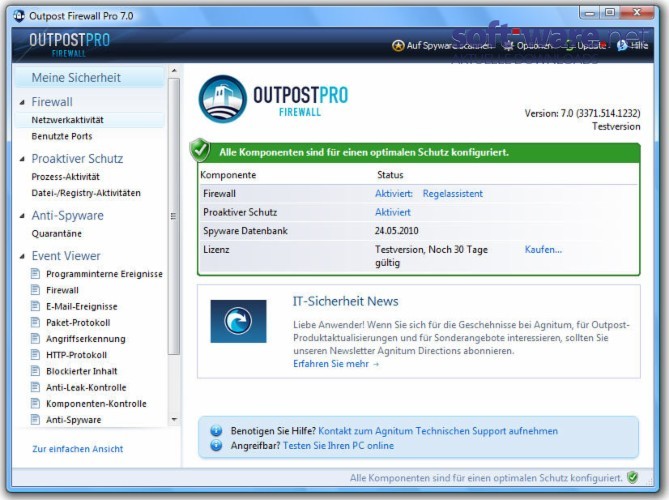Click the title bar application icon
The width and height of the screenshot is (669, 500).
pyautogui.click(x=19, y=16)
